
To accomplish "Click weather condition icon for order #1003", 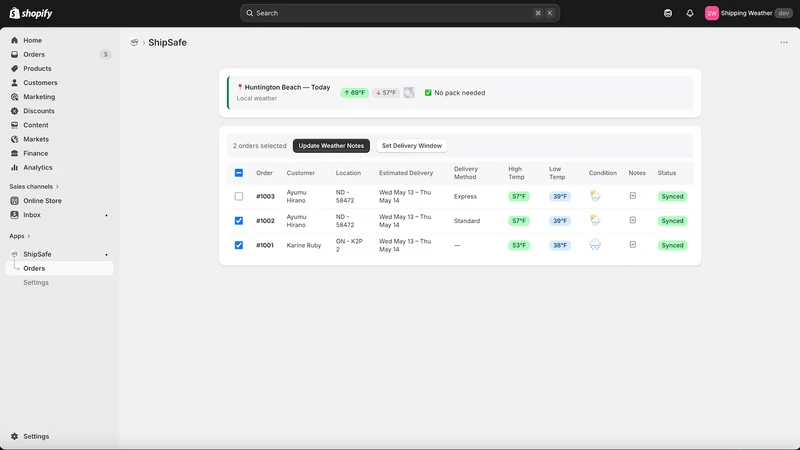I will click(x=595, y=195).
